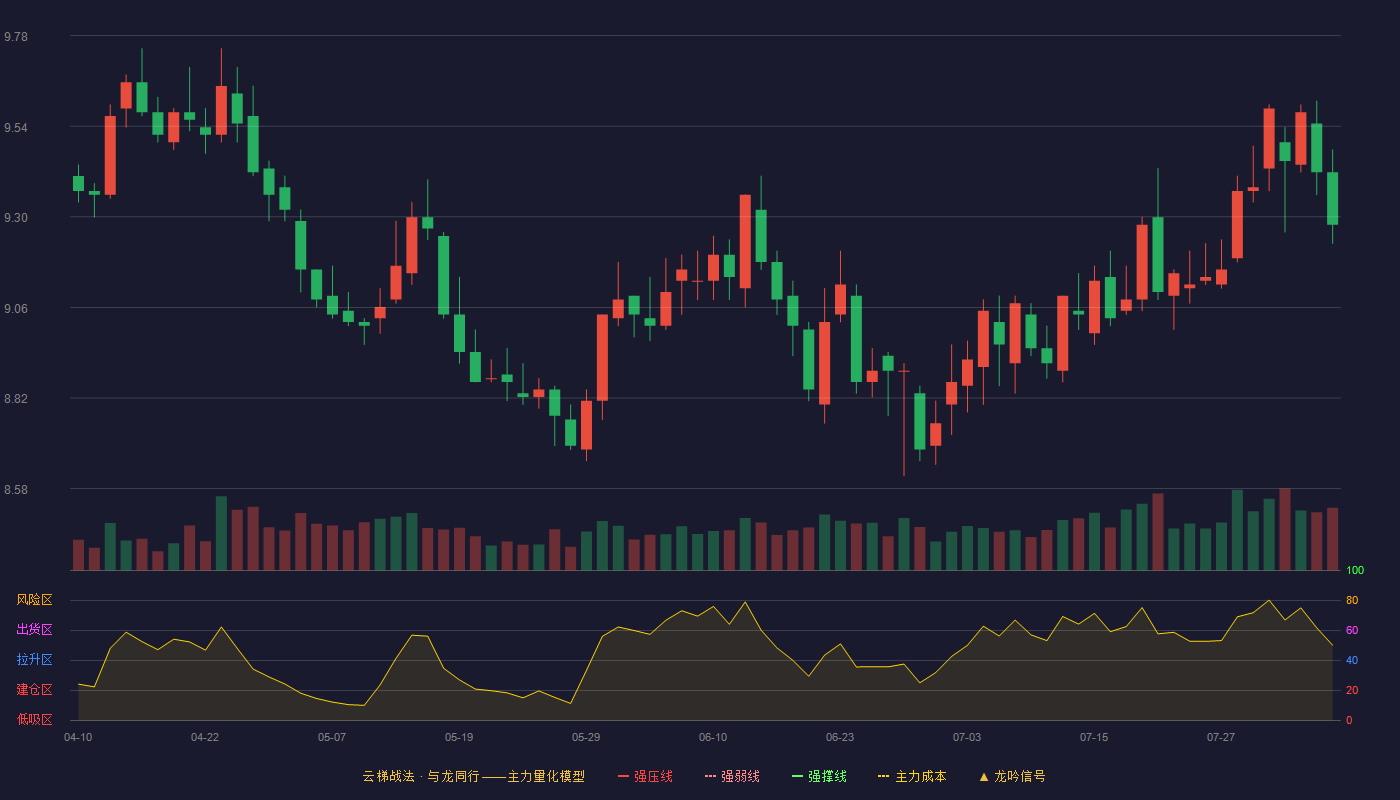This screenshot has width=1400, height=800.
Task: Click the 07-15 date label
Action: (1094, 737)
